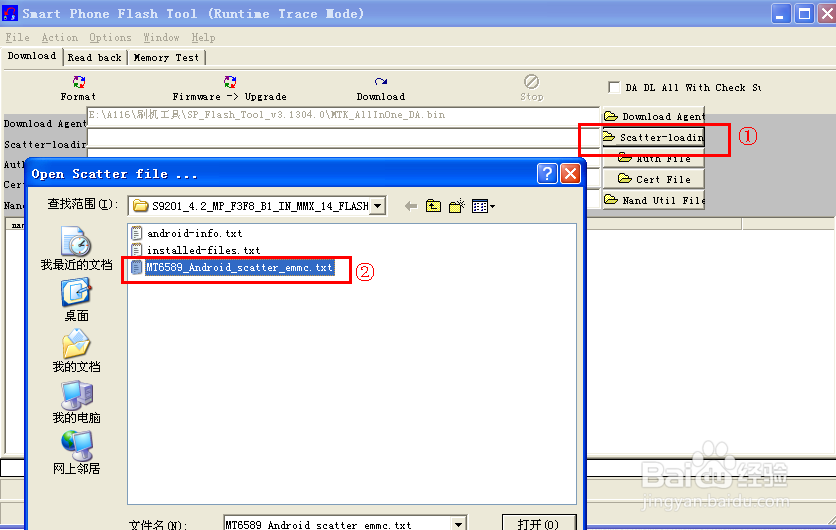Screen dimensions: 836x530
Task: Open the Options menu
Action: pos(110,37)
